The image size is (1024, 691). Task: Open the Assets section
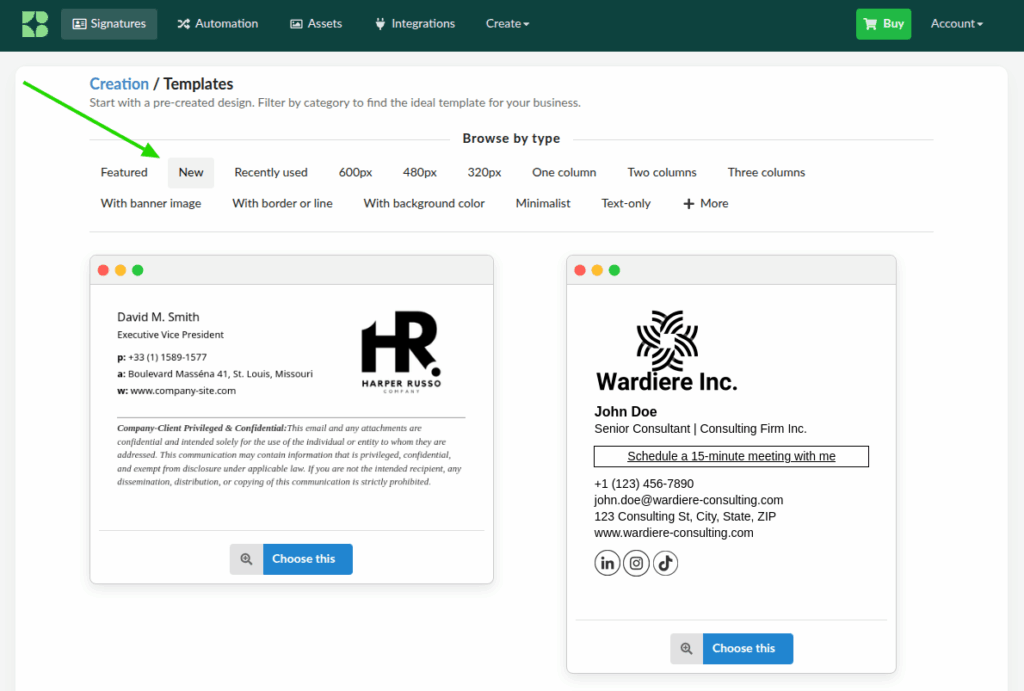coord(316,24)
